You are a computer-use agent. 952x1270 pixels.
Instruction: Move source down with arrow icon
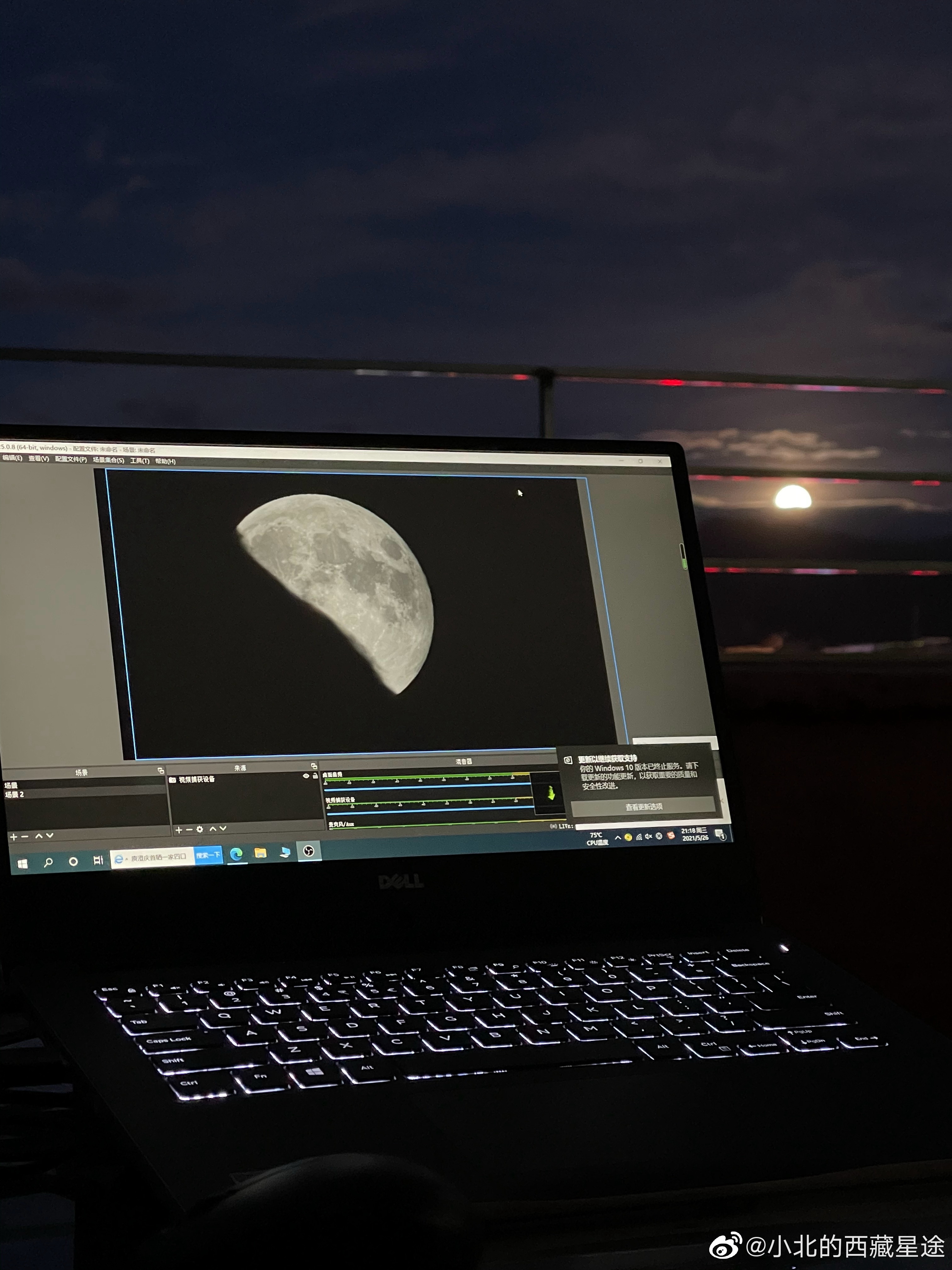coord(223,828)
